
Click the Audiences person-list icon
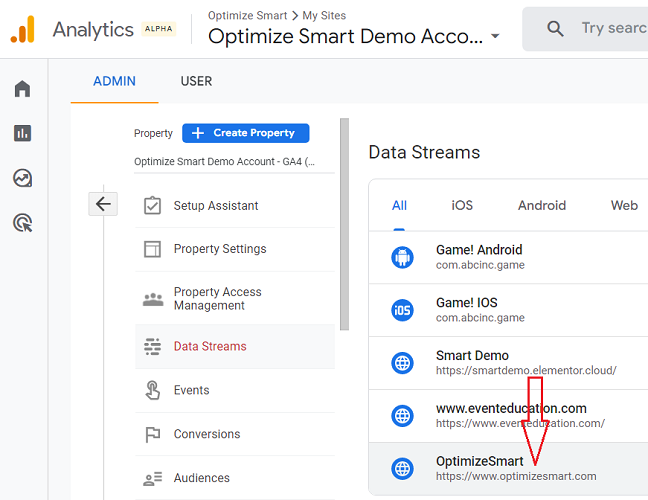[152, 478]
